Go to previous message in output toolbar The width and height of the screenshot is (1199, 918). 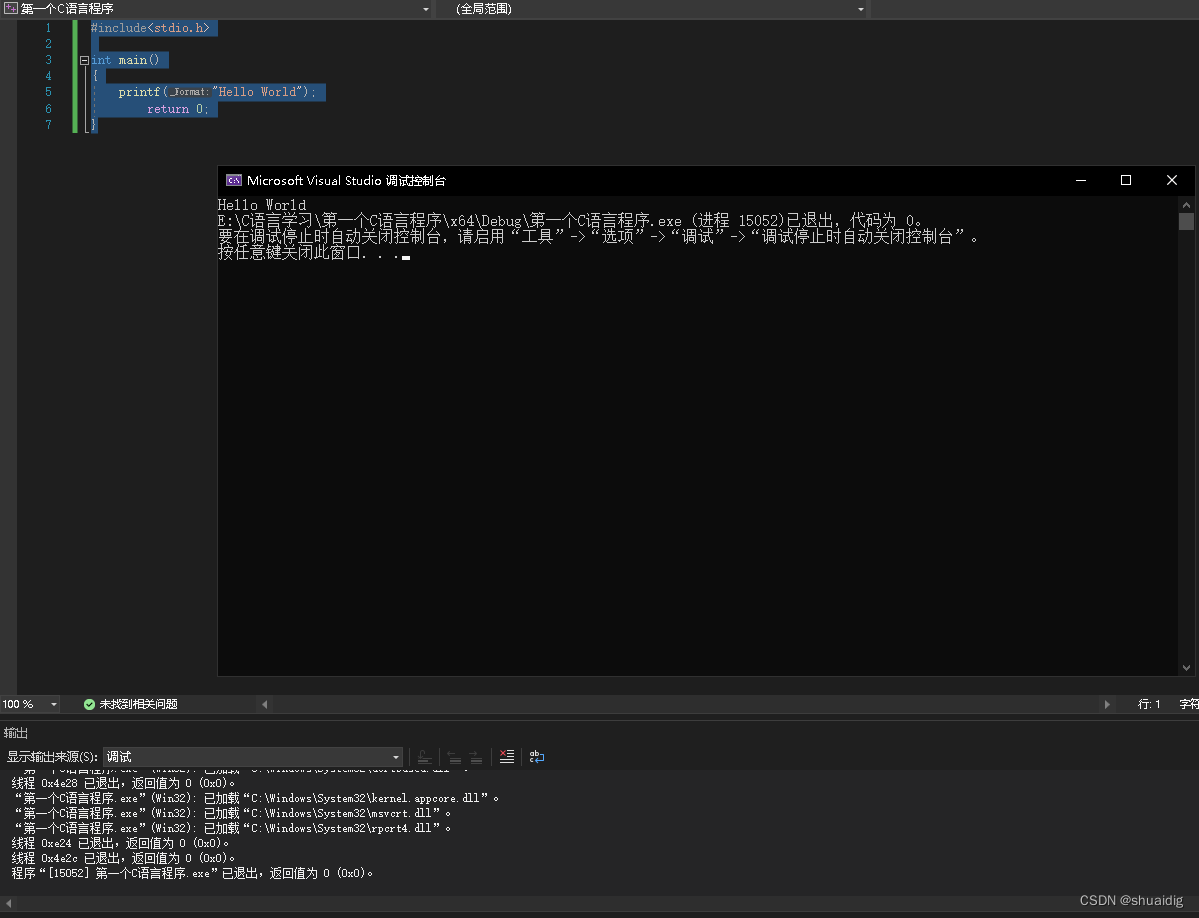click(454, 757)
